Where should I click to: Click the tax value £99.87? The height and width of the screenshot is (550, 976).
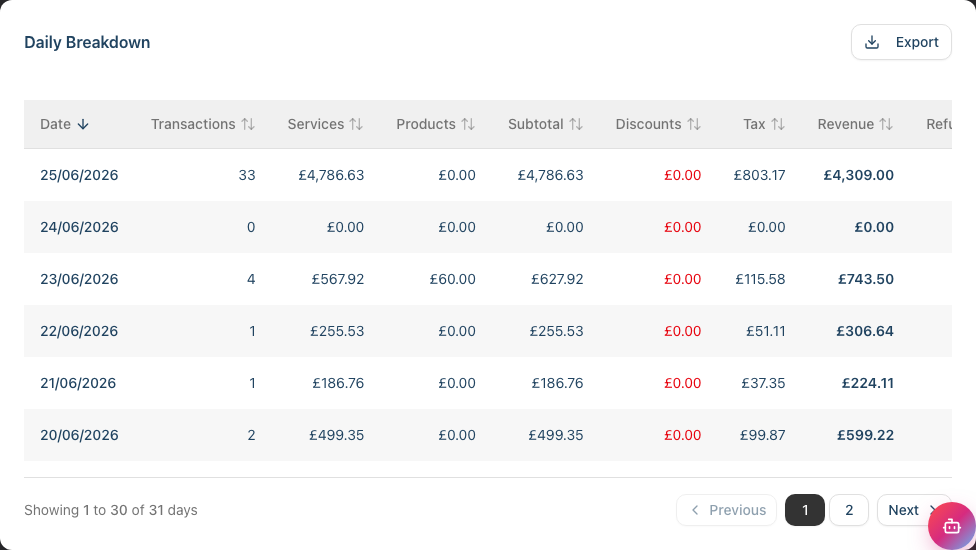[762, 436]
